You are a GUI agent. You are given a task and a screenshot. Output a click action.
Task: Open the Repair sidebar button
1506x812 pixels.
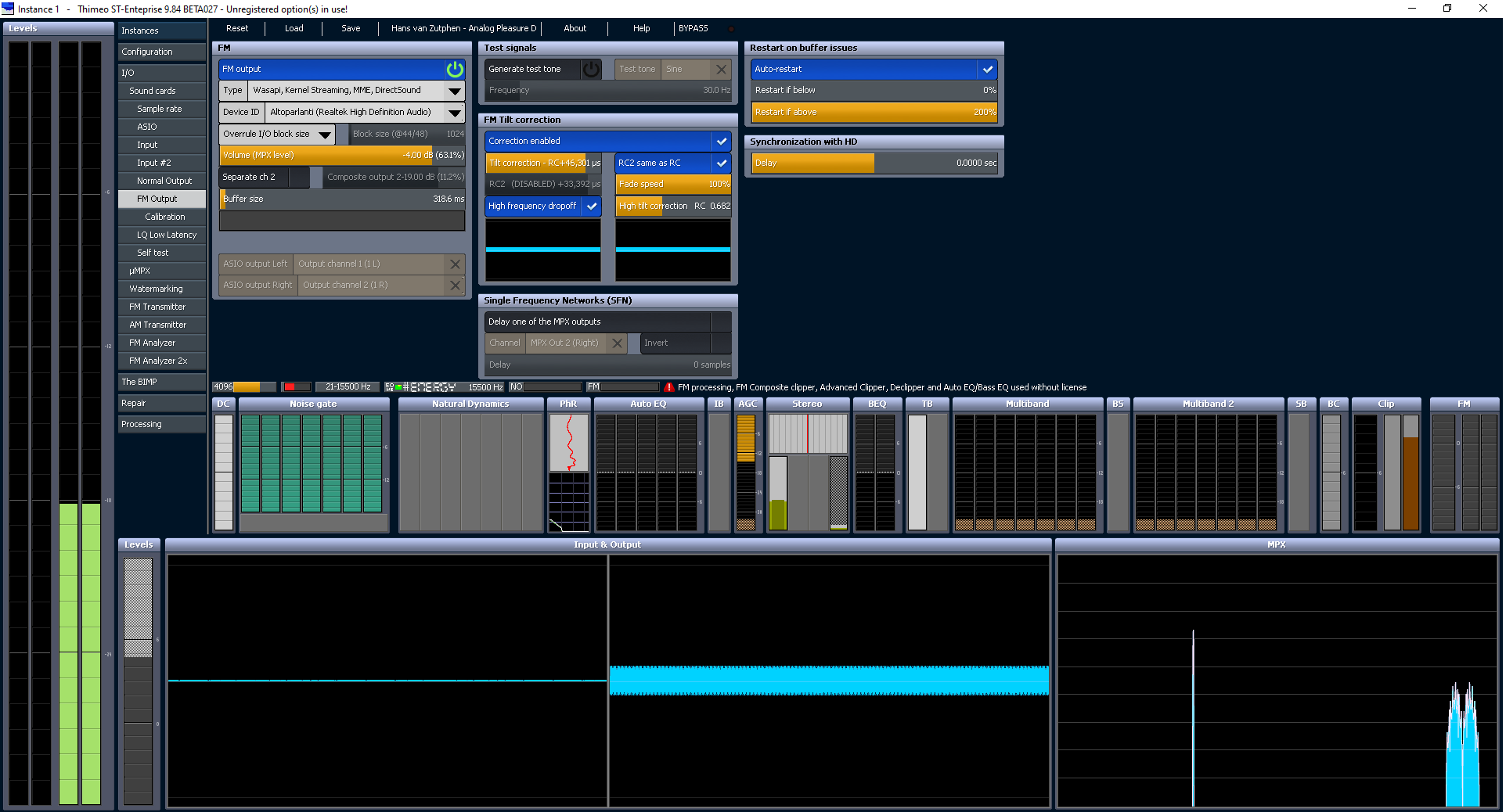[162, 403]
